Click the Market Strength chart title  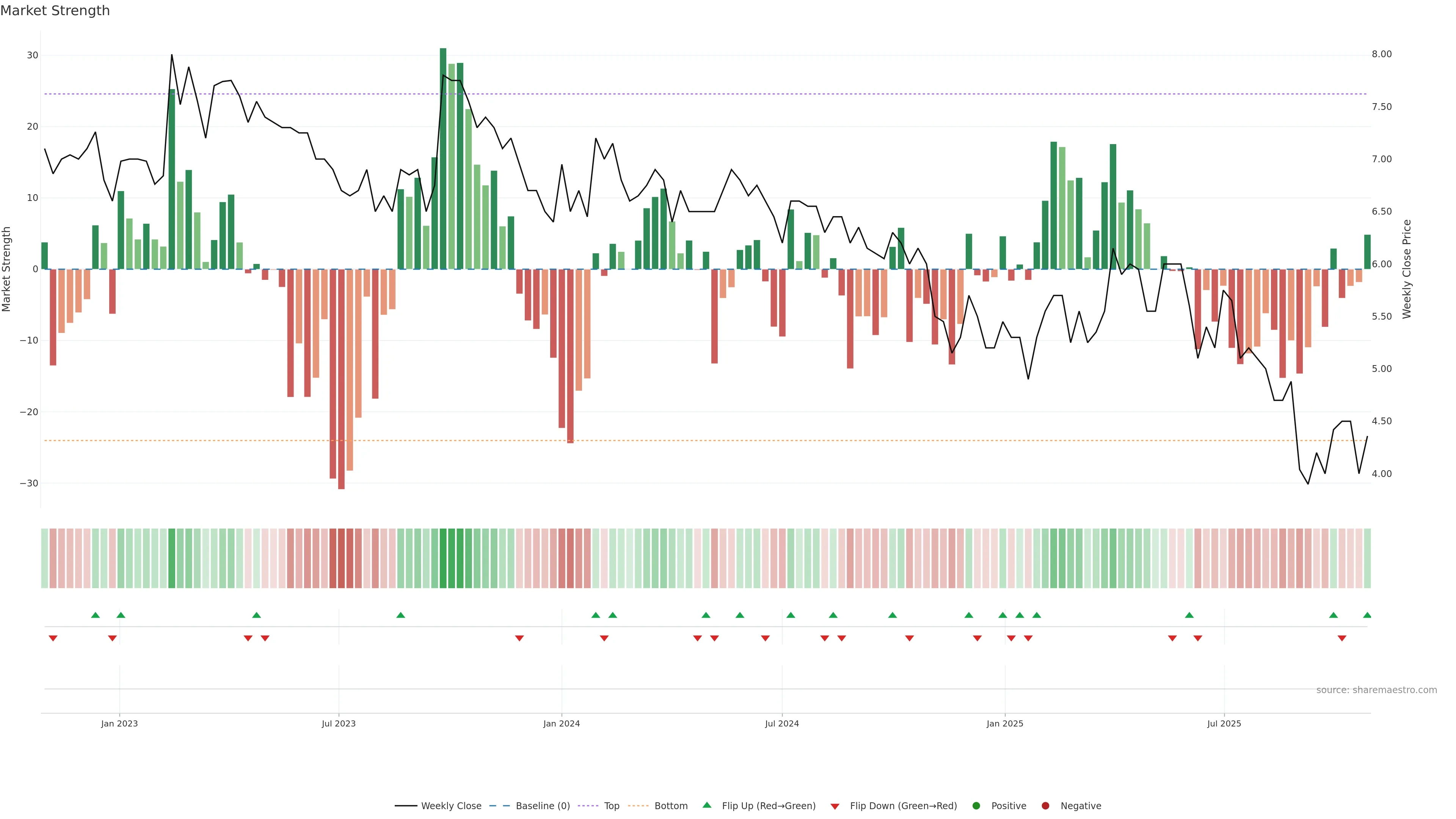click(55, 11)
